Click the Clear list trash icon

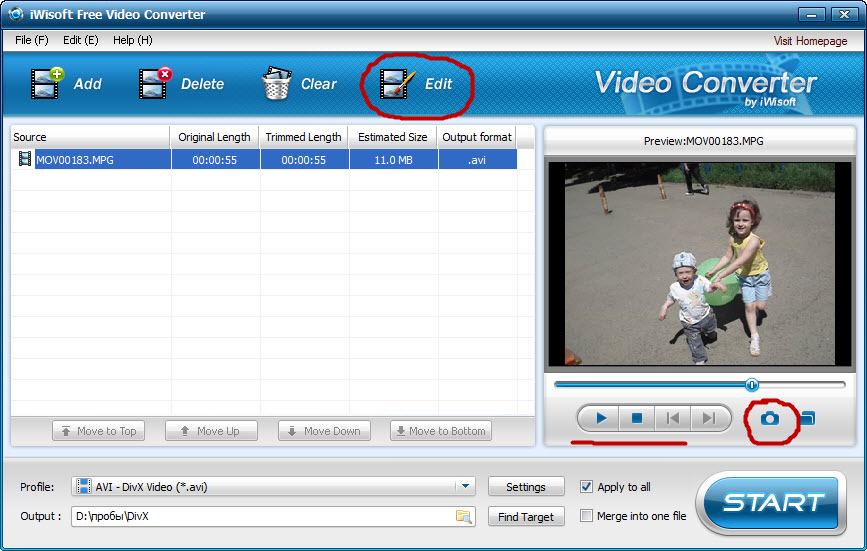pos(277,83)
